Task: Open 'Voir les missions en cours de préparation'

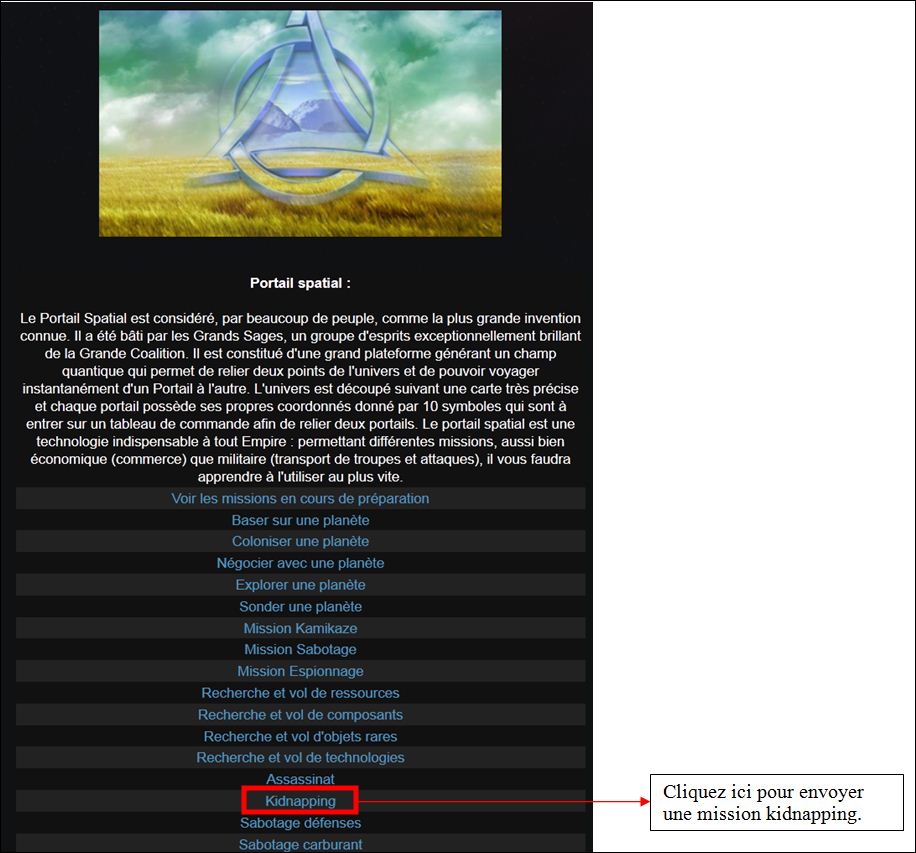Action: 300,498
